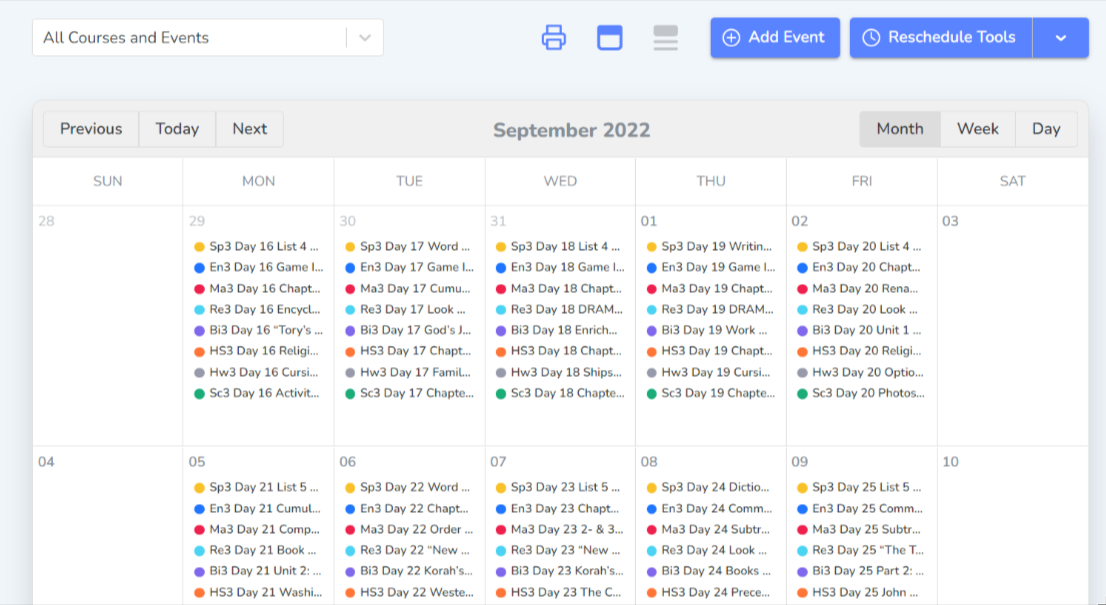Open Hw3 Day 18 Ships event
The height and width of the screenshot is (605, 1106).
[x=559, y=372]
